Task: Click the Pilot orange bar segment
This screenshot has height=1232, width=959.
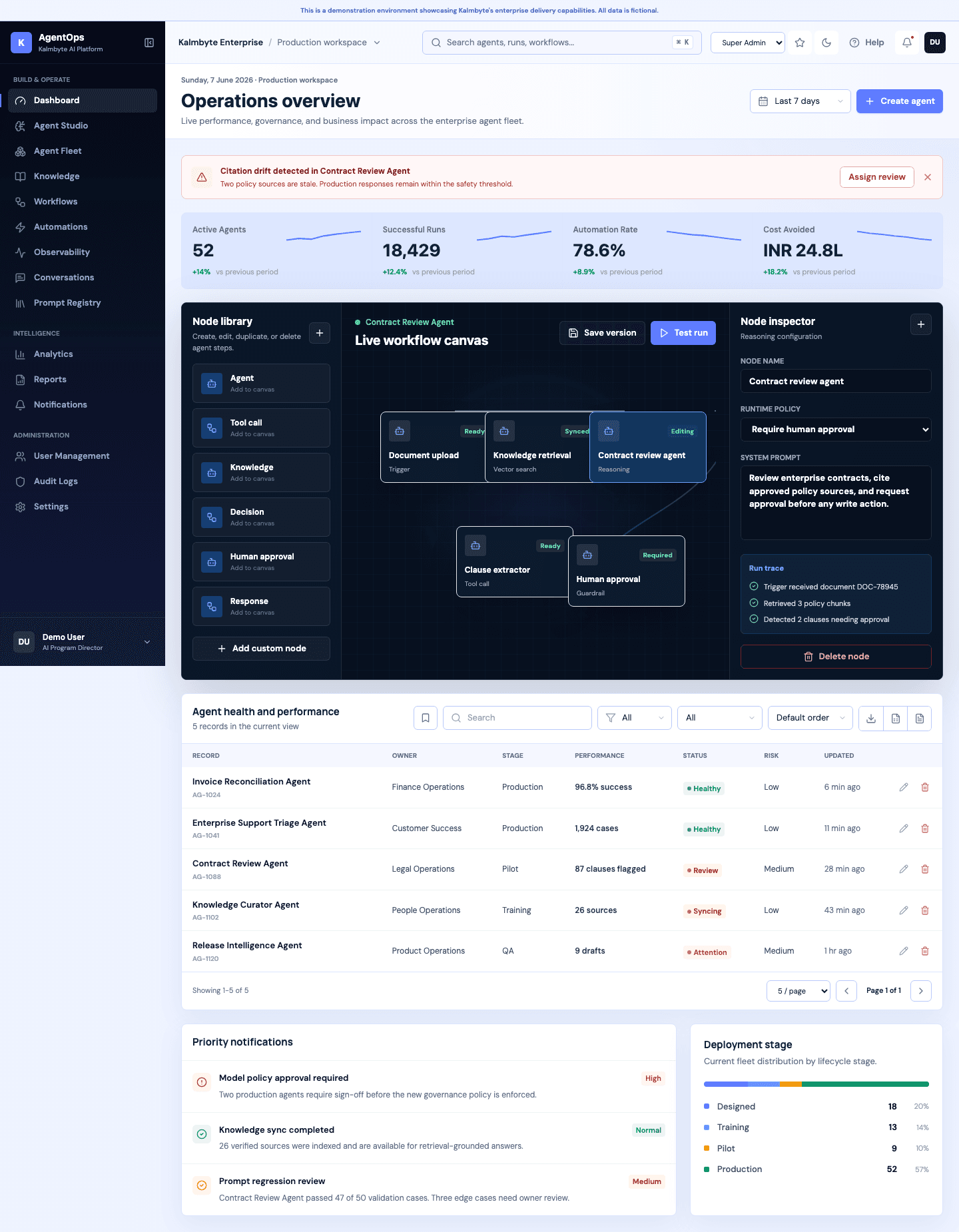Action: click(791, 1084)
